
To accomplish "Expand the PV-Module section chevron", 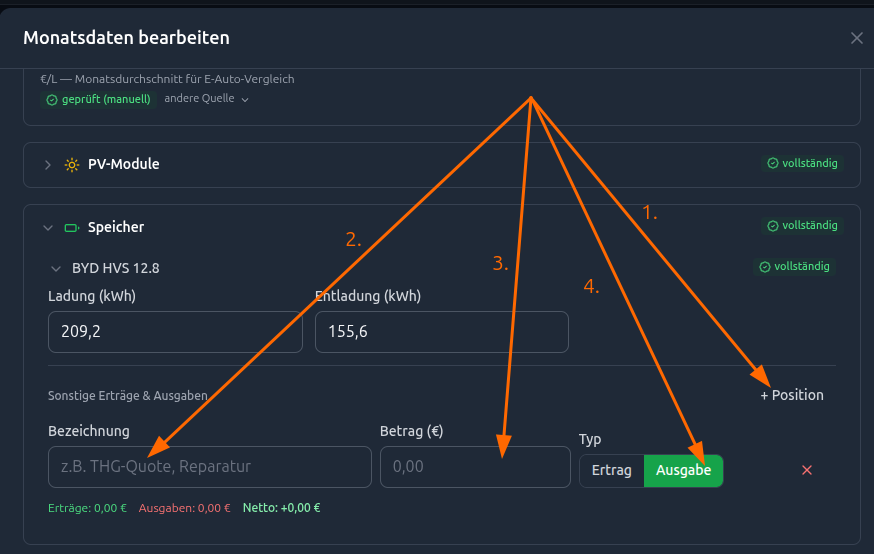I will (x=48, y=165).
